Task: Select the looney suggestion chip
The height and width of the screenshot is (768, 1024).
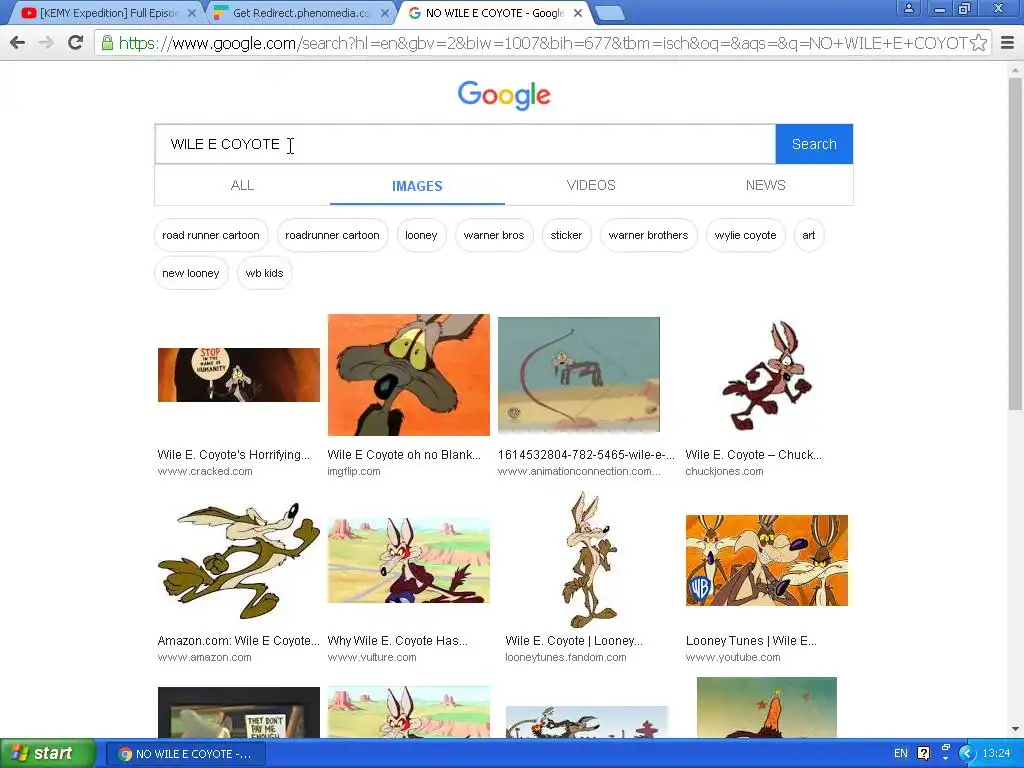Action: point(421,235)
